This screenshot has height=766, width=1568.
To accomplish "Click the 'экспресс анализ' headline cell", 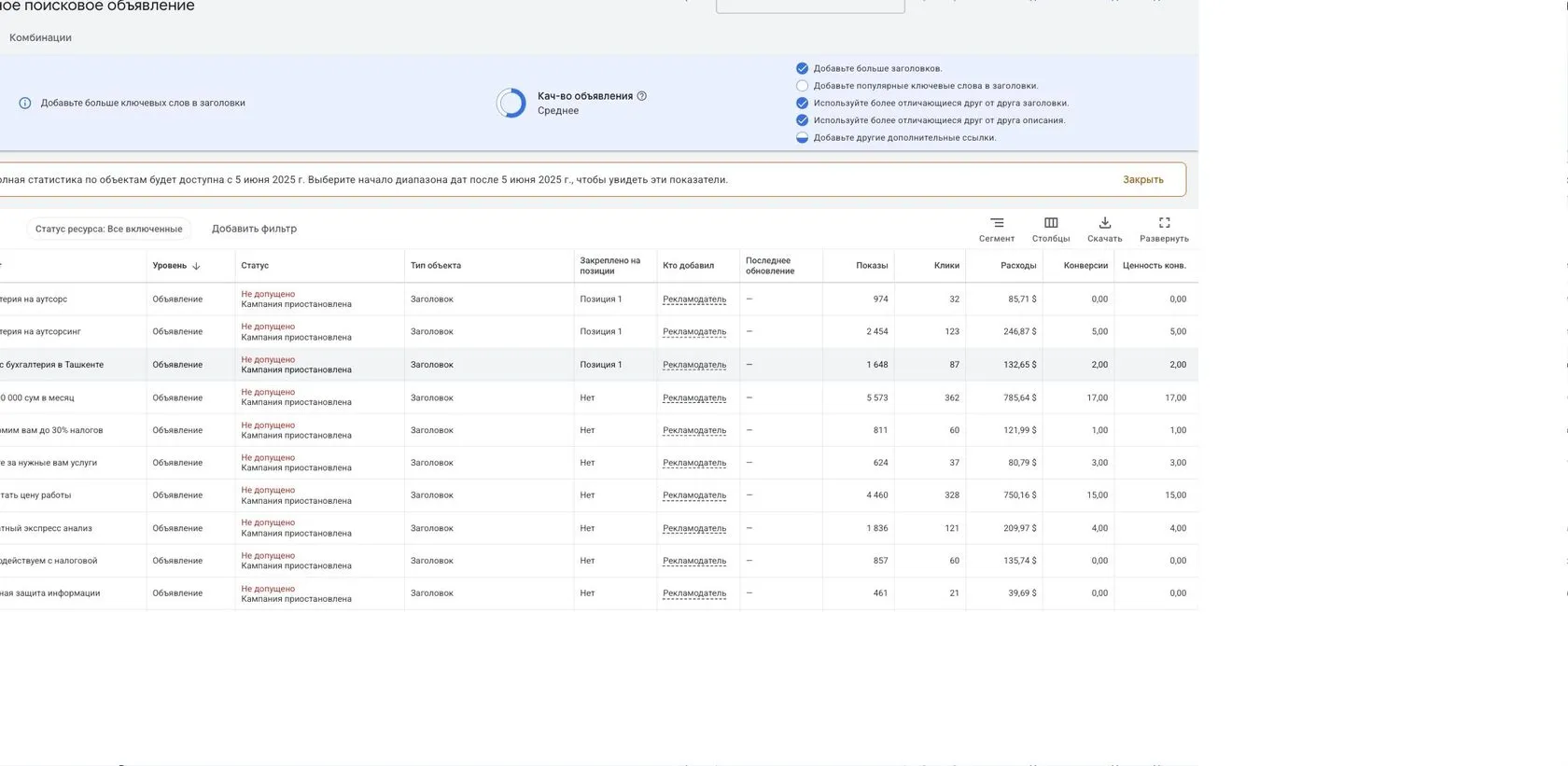I will point(73,528).
